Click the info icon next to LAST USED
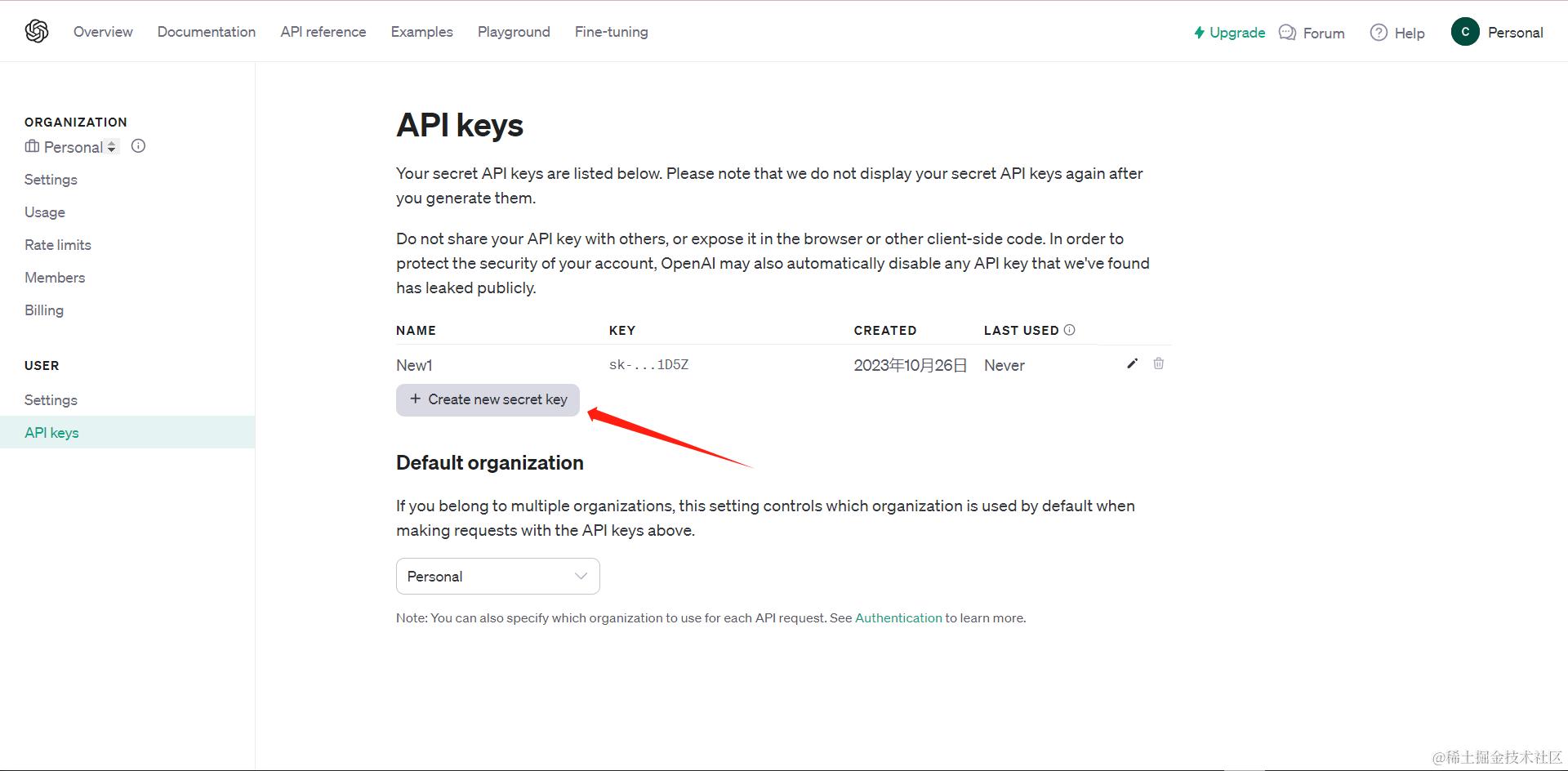The height and width of the screenshot is (771, 1568). (1070, 330)
